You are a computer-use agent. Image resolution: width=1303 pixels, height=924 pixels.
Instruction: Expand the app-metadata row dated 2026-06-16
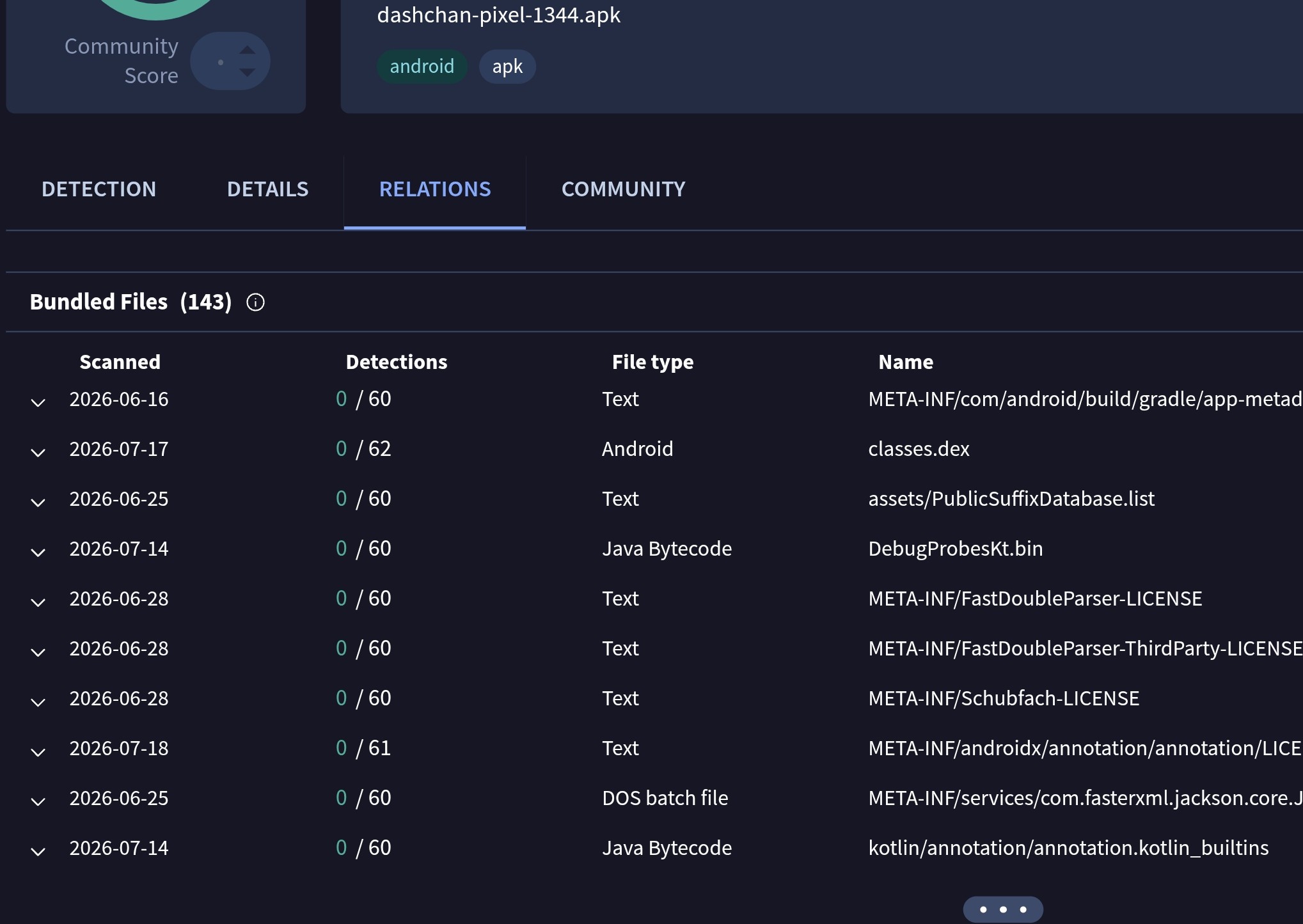38,402
